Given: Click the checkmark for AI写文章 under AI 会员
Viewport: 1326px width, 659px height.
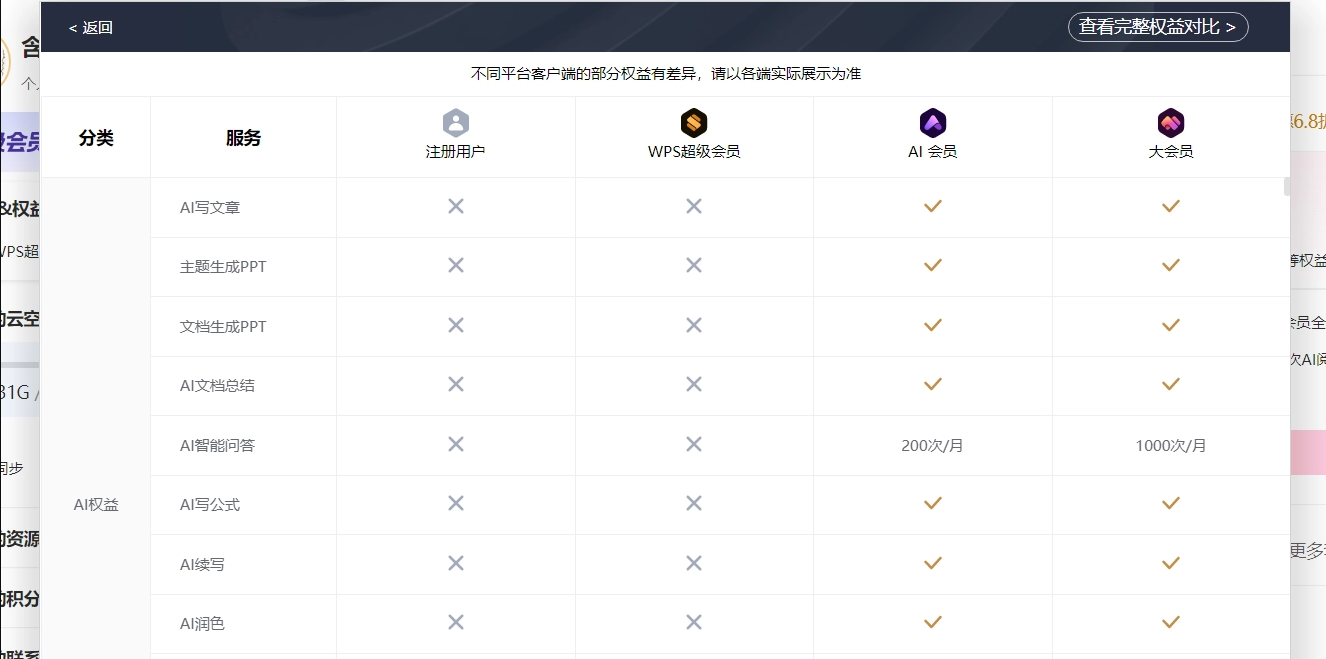Looking at the screenshot, I should (x=932, y=206).
